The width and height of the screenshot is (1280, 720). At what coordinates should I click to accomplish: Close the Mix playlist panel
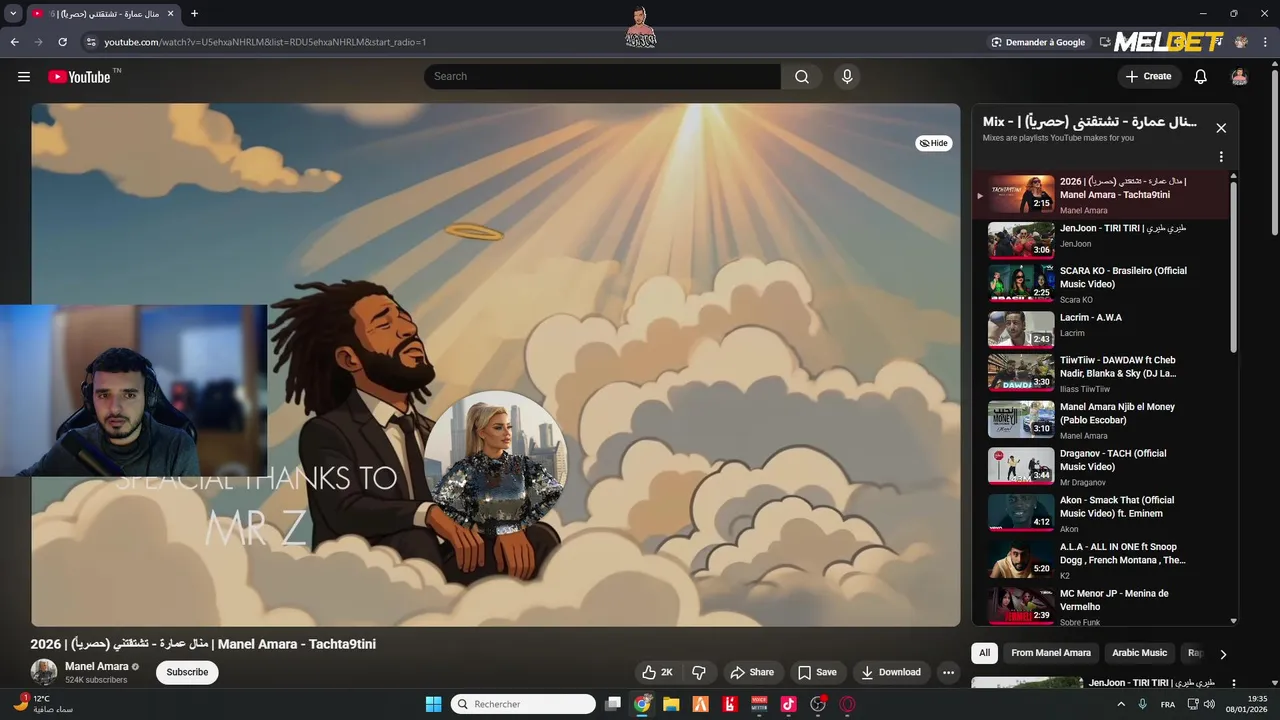pos(1221,128)
